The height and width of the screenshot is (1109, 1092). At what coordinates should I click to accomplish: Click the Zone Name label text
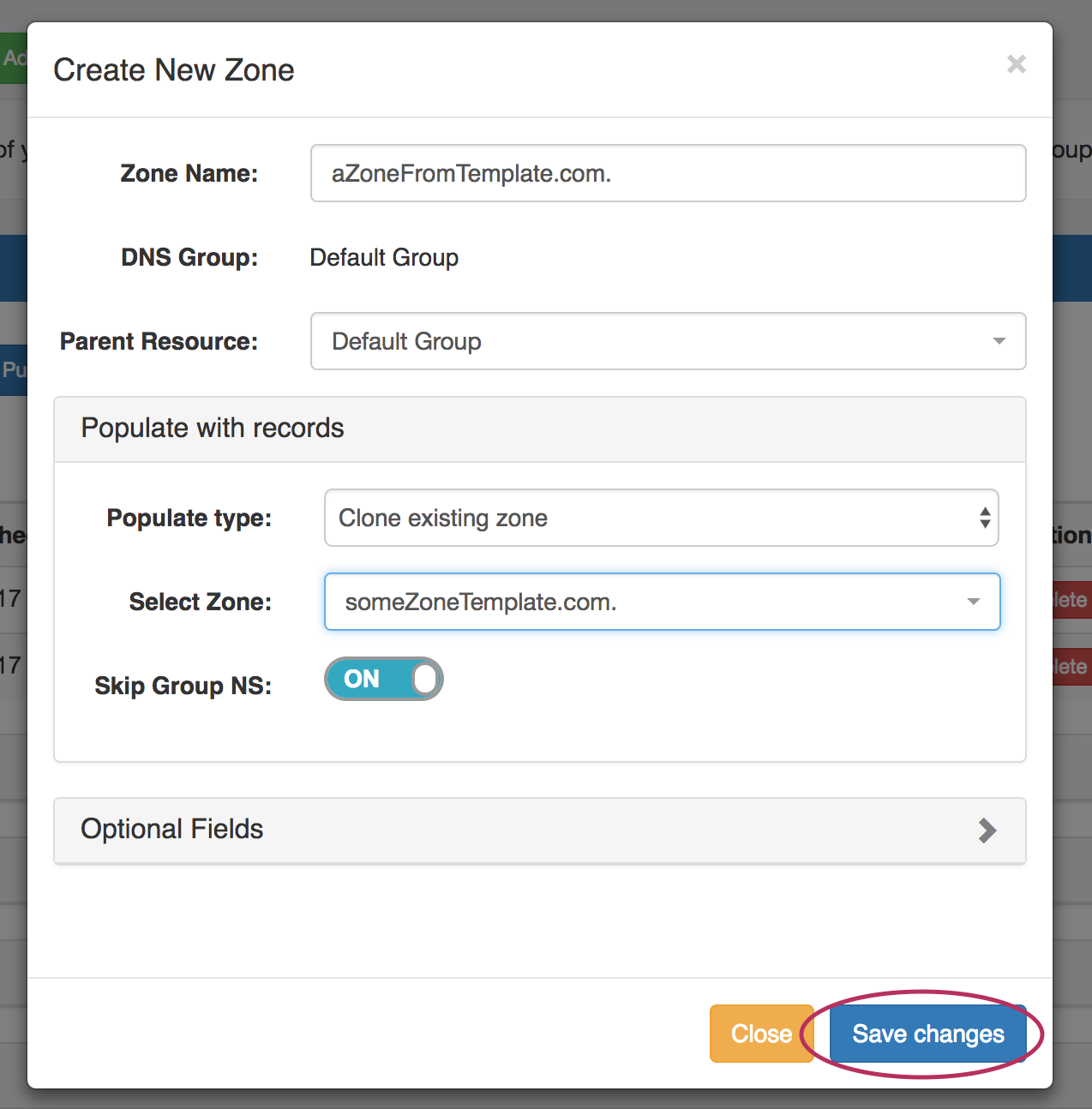[x=189, y=173]
